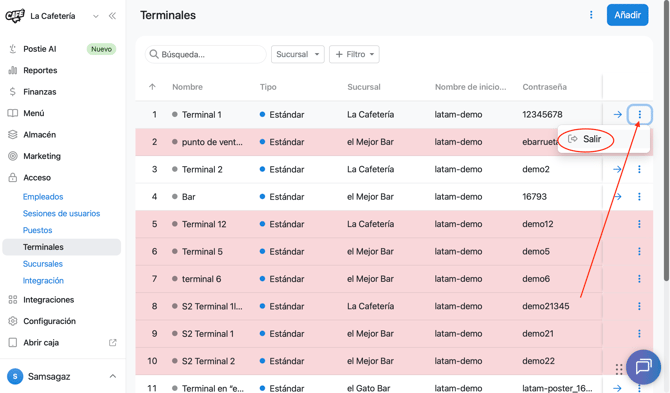Click the Terminal 1 row name
Screen dimensions: 670x393
tap(202, 114)
